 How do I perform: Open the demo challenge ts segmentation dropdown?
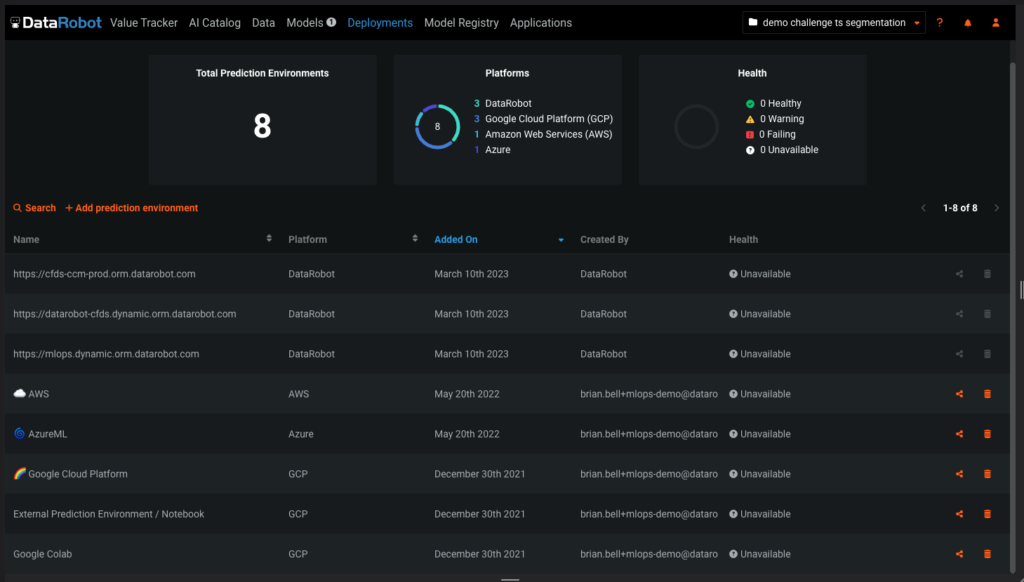pyautogui.click(x=834, y=23)
